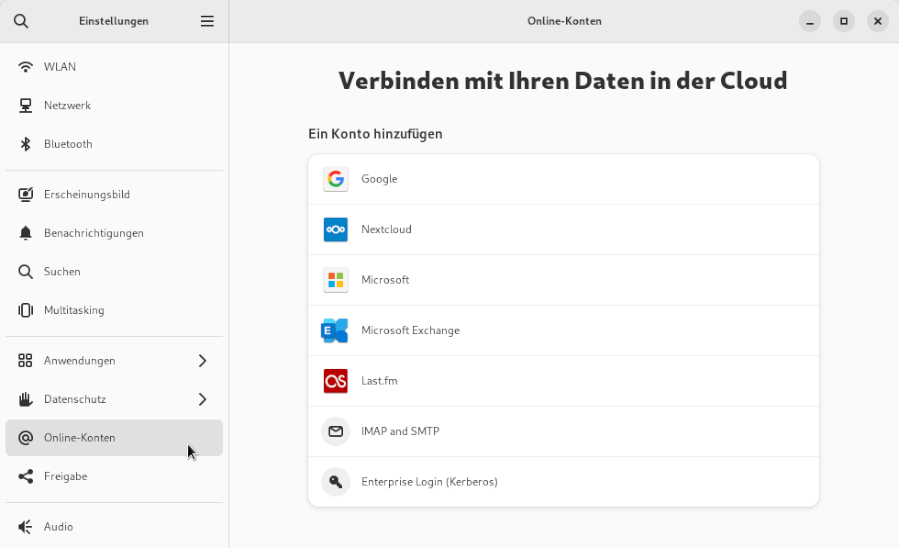The image size is (899, 548).
Task: Click the Last.fm red logo icon
Action: (x=335, y=381)
